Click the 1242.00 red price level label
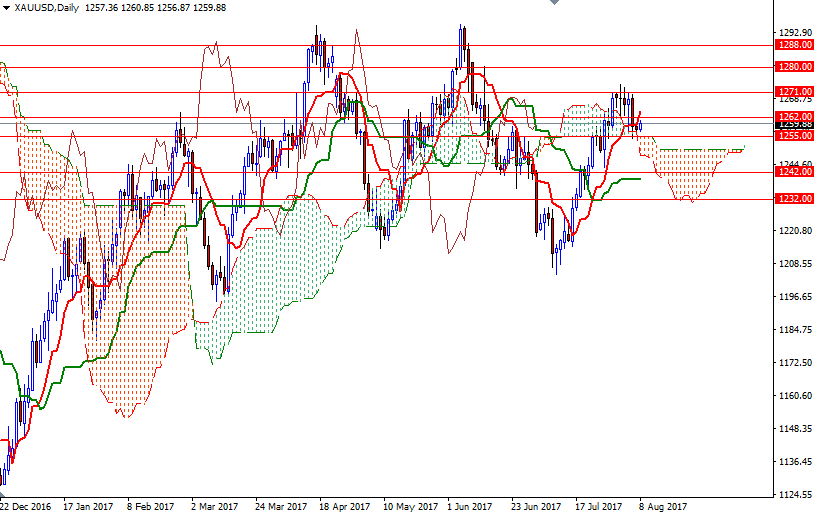The height and width of the screenshot is (514, 814). (x=793, y=172)
